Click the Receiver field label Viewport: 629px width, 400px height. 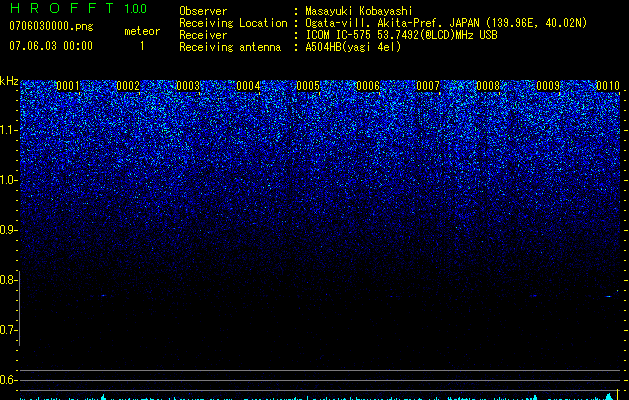click(203, 35)
